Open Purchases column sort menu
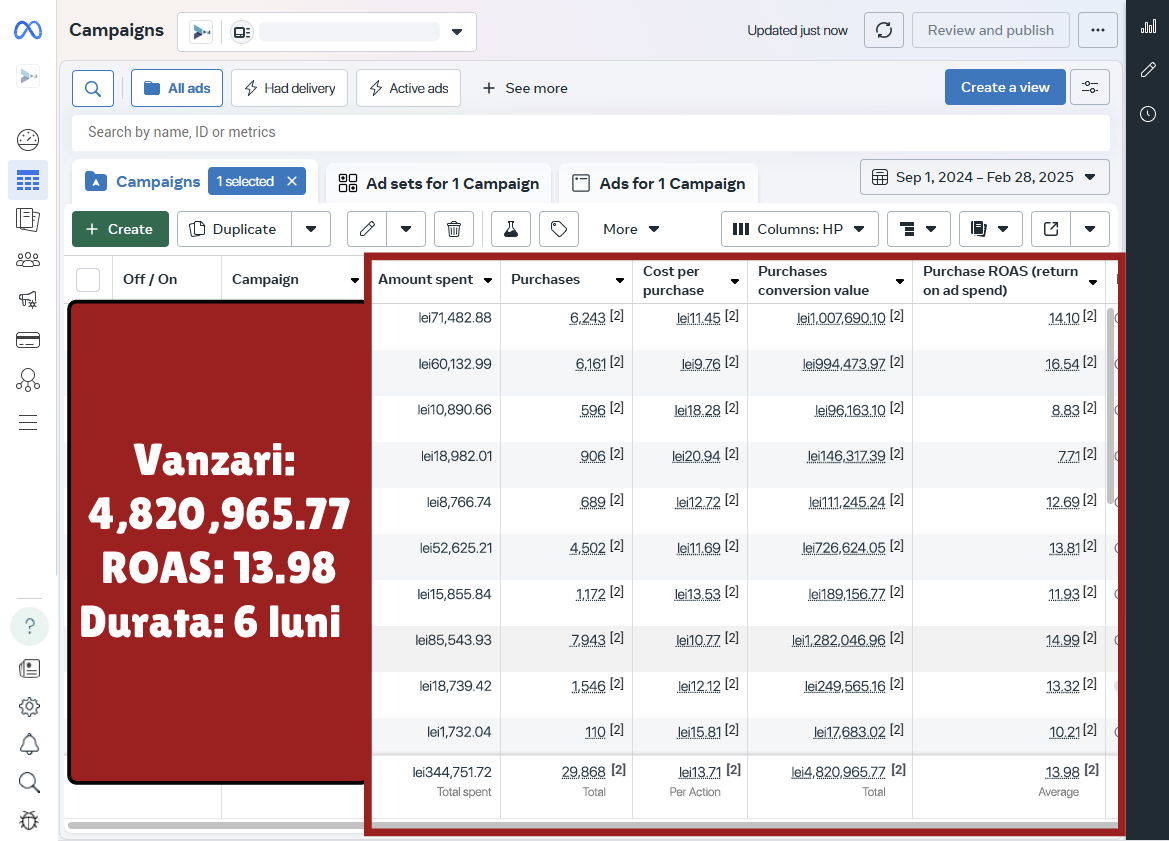The image size is (1169, 841). (x=620, y=280)
